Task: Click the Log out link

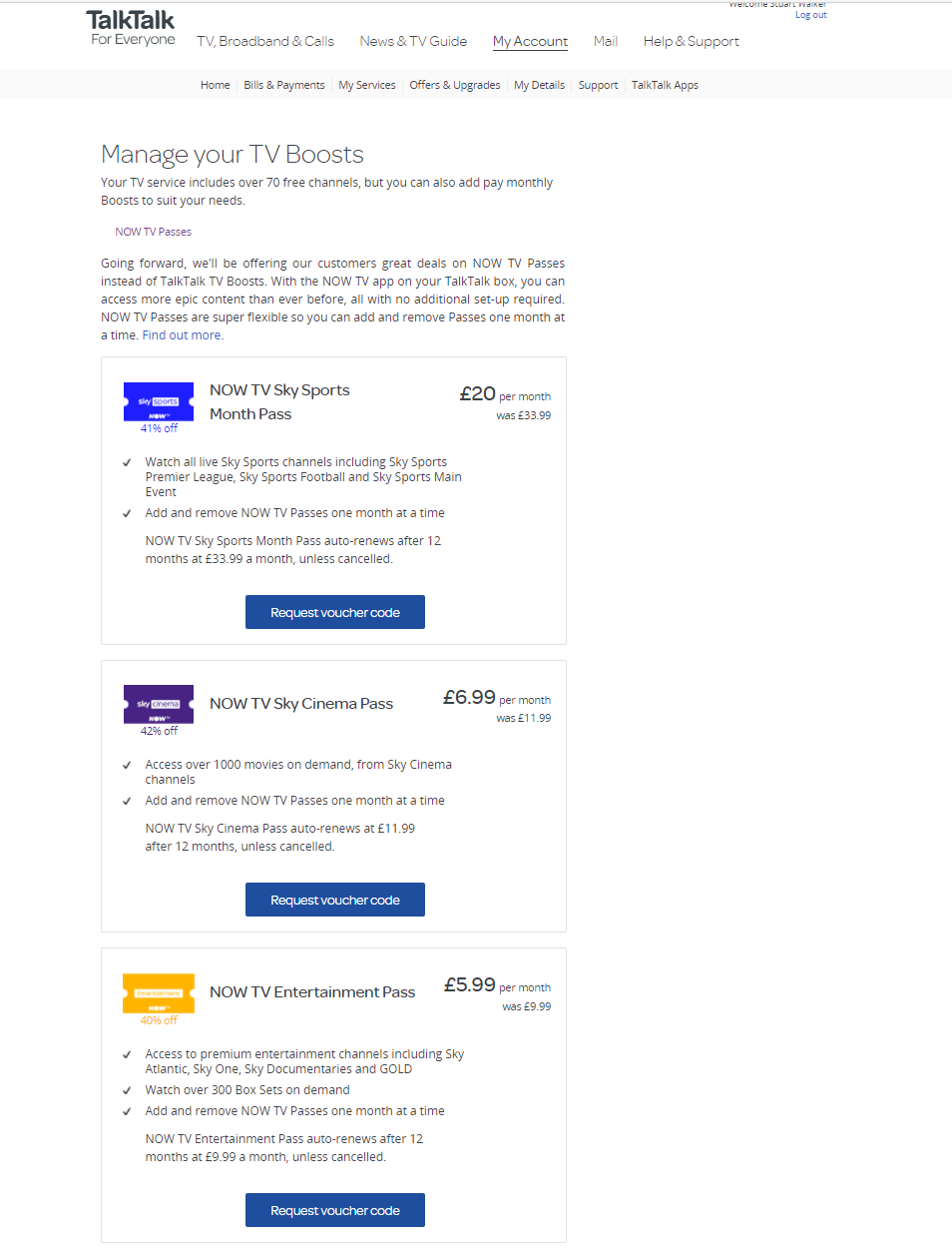Action: pyautogui.click(x=810, y=15)
